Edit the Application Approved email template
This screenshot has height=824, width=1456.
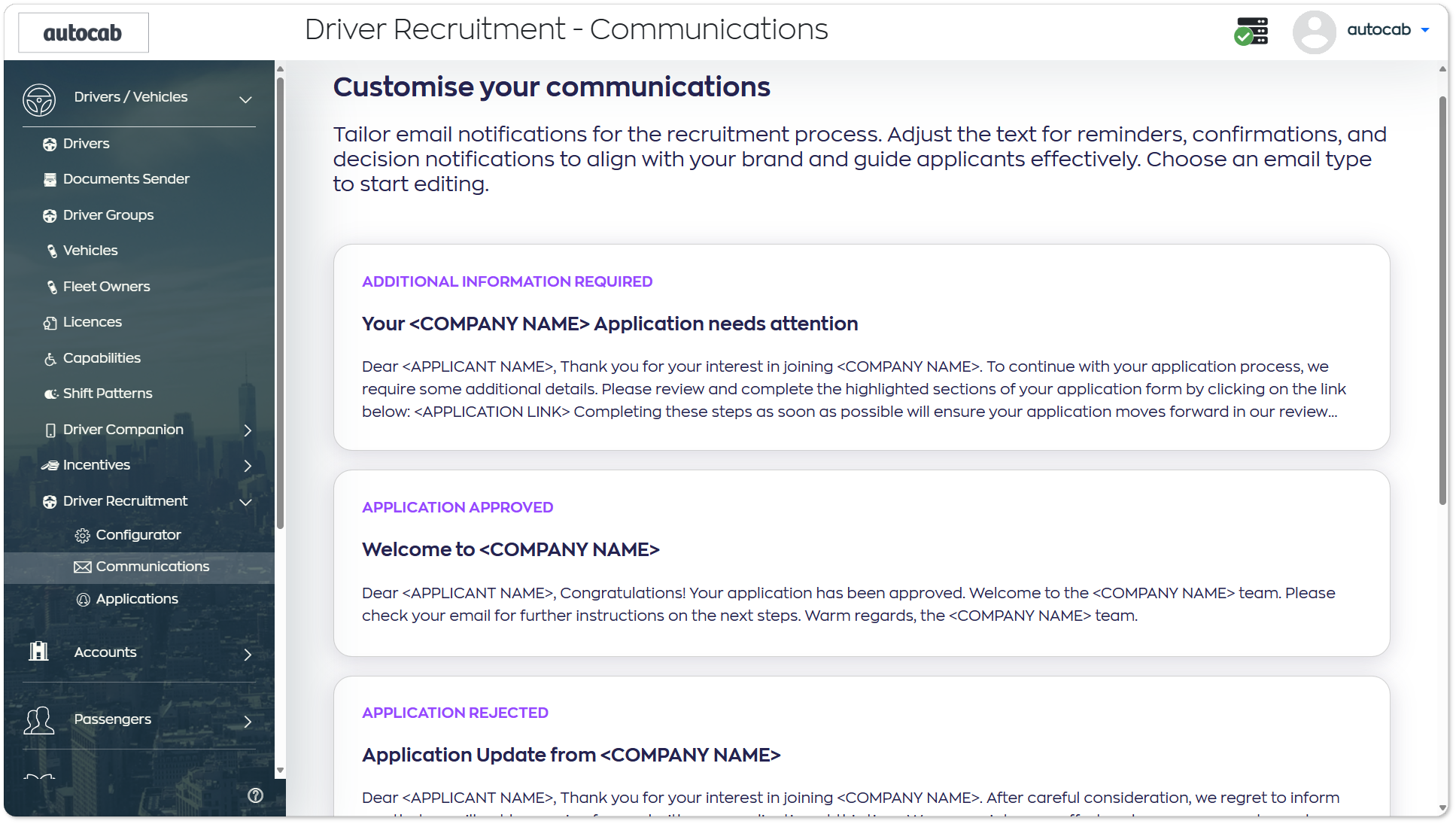[862, 563]
